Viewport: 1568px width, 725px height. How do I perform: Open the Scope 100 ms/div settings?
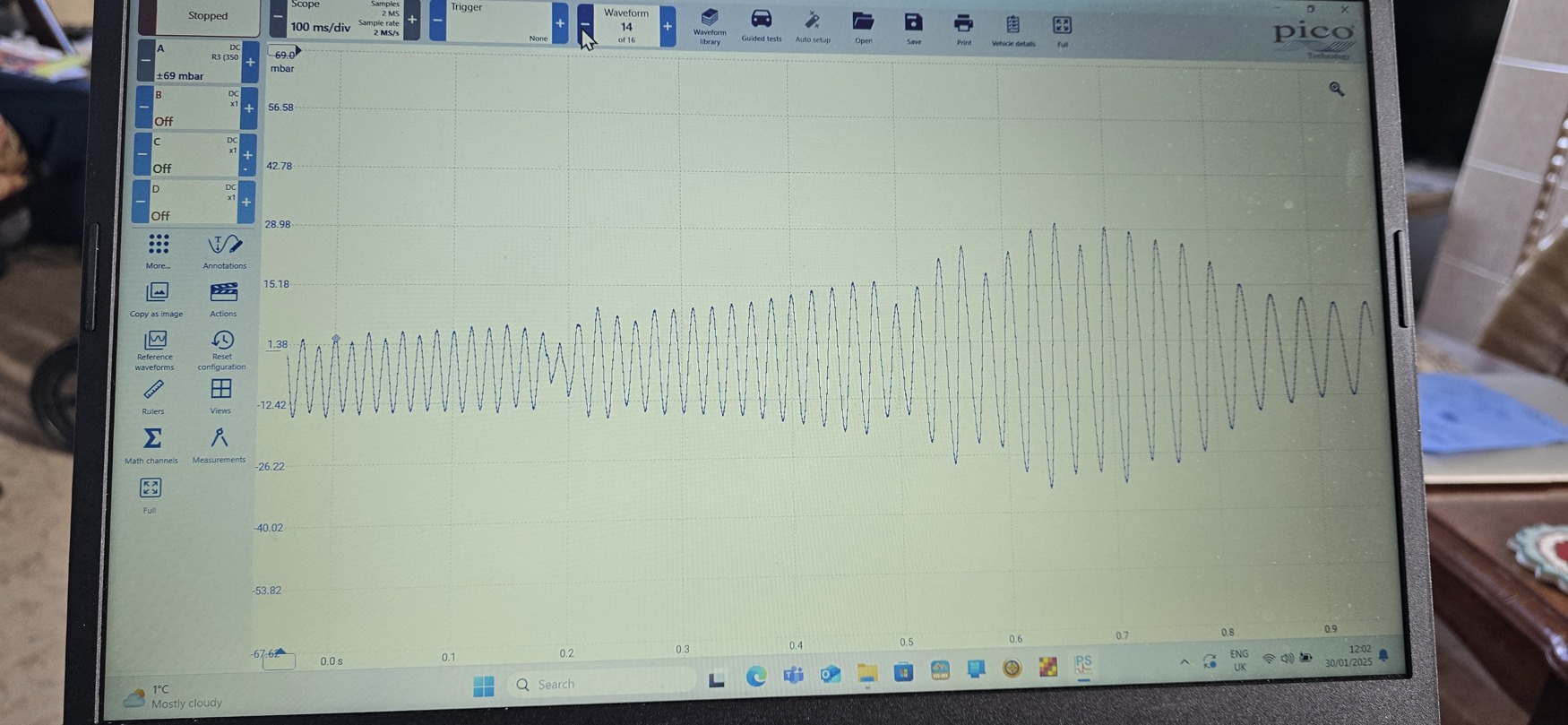[345, 19]
